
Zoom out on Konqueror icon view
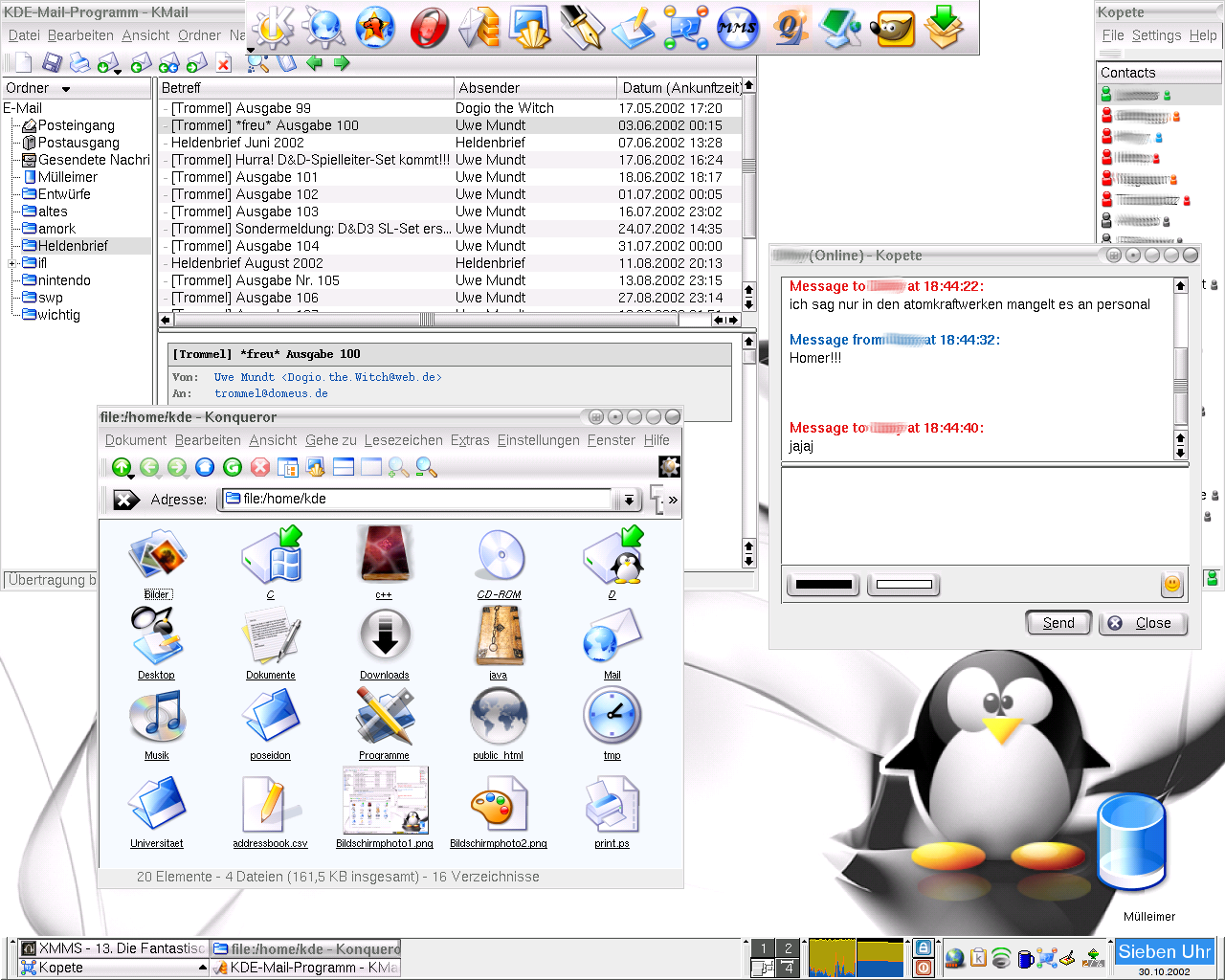point(426,467)
